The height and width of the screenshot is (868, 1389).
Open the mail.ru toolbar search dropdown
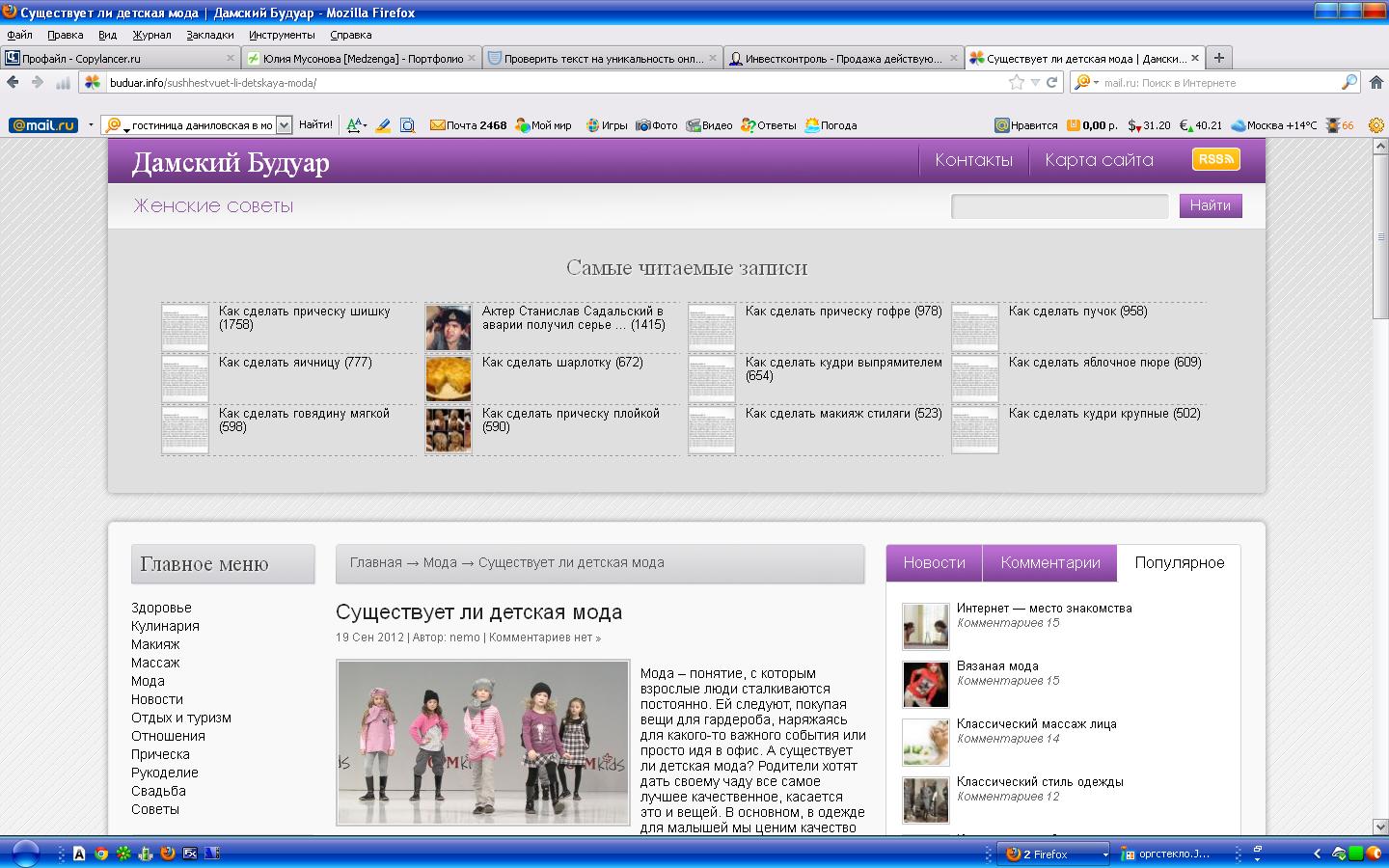(x=284, y=125)
